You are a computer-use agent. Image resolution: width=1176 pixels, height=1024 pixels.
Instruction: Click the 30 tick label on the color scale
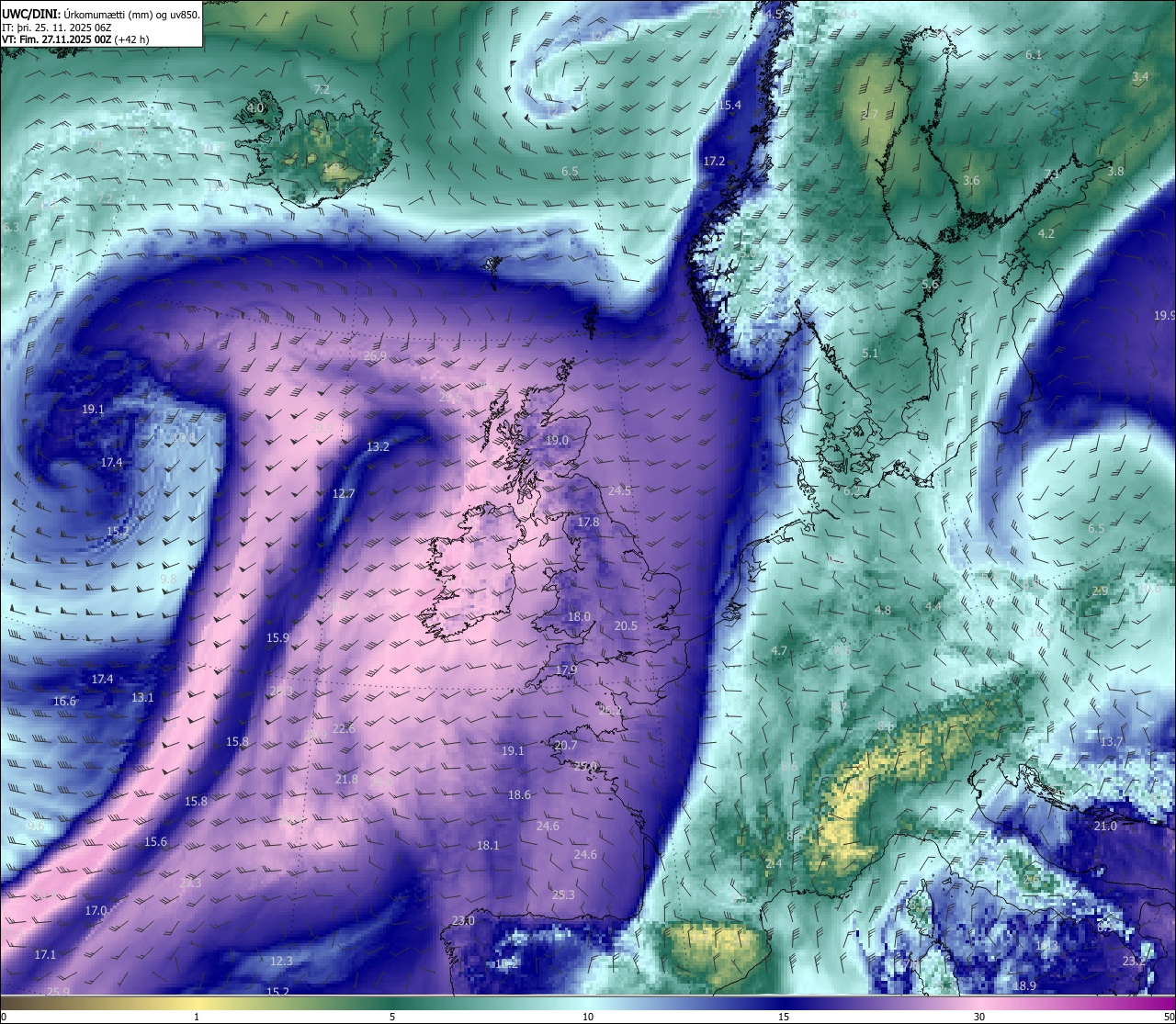979,1017
